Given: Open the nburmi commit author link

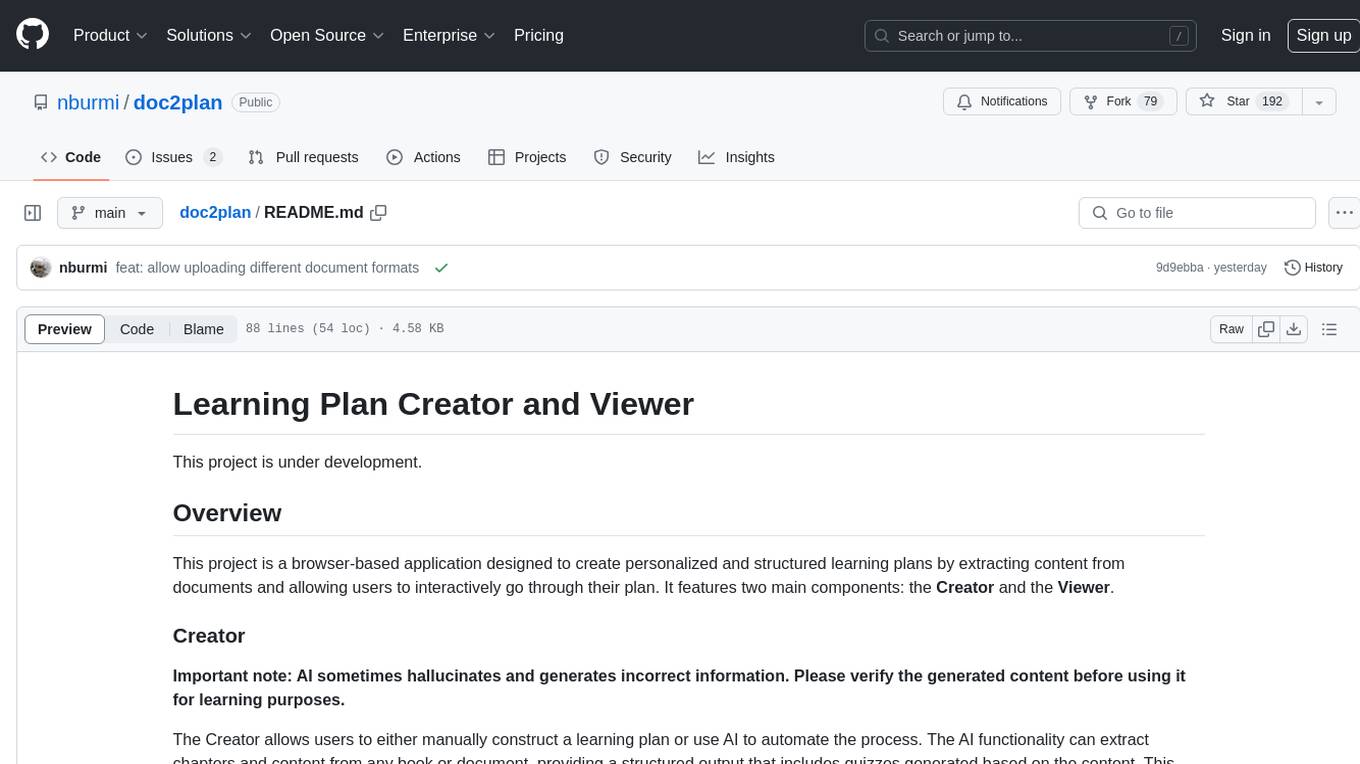Looking at the screenshot, I should tap(83, 268).
